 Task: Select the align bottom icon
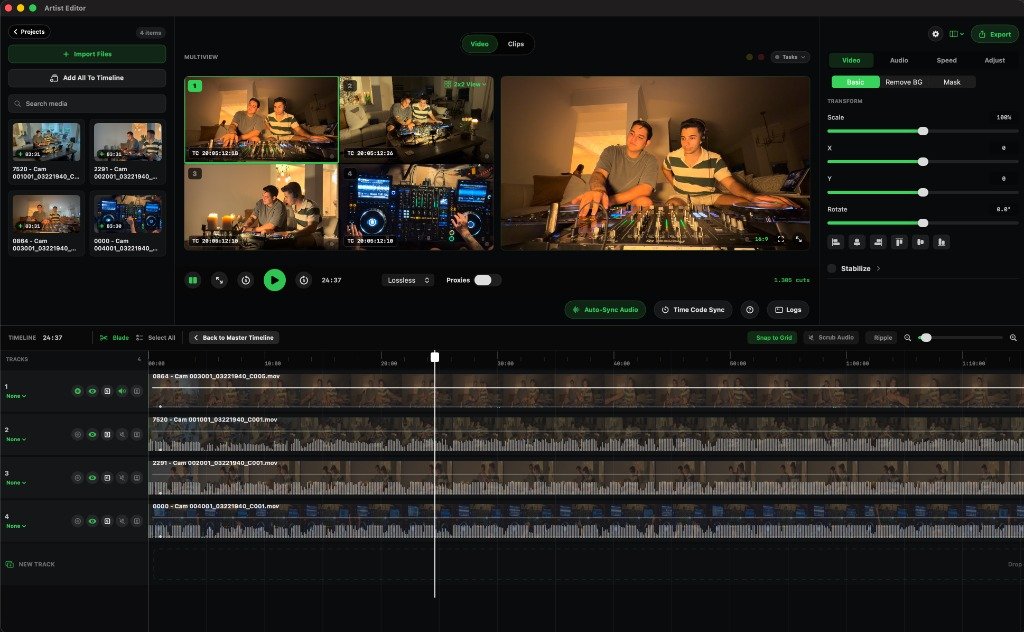[942, 242]
